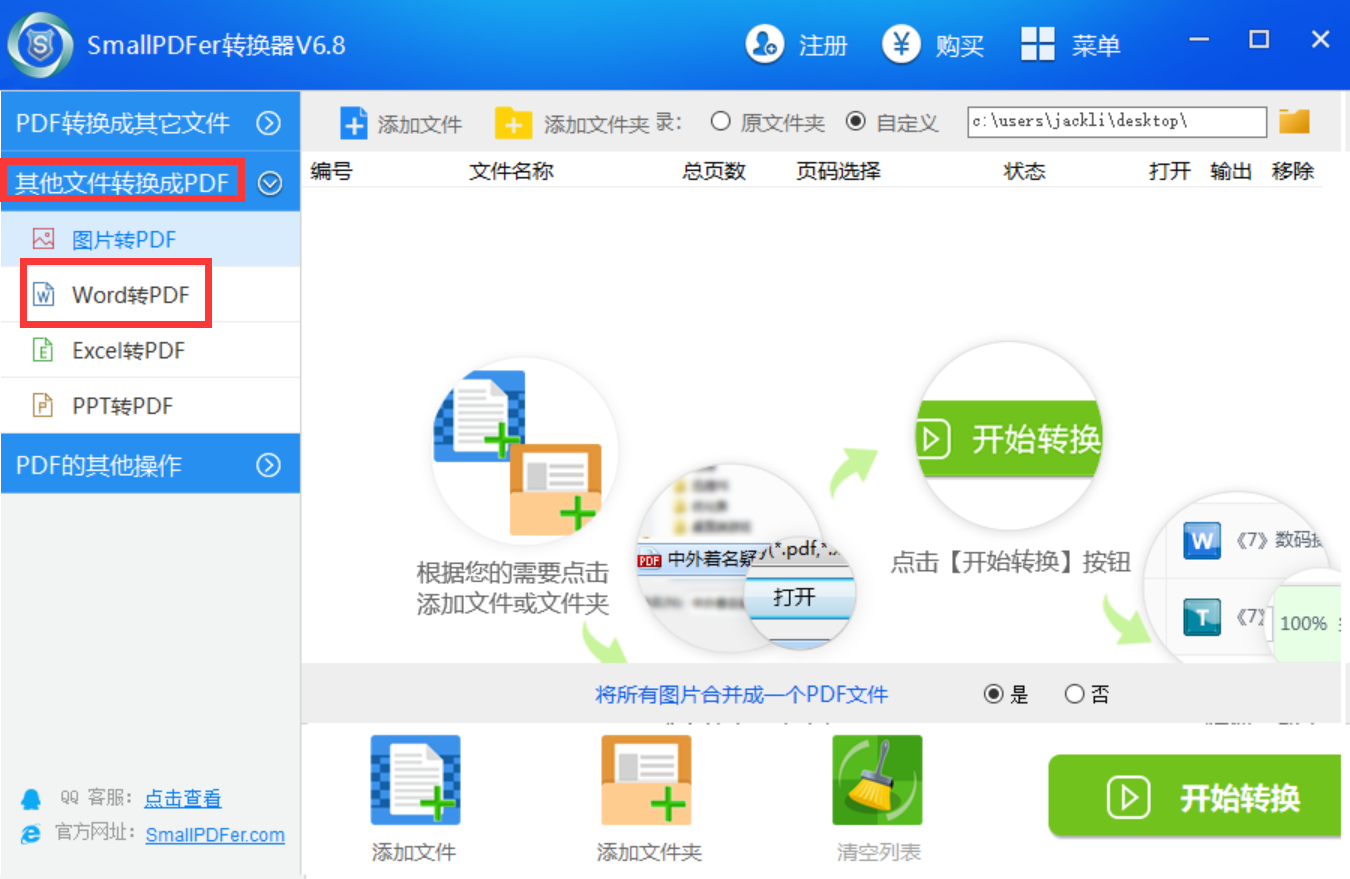Click the Internet Explorer website icon

point(32,834)
